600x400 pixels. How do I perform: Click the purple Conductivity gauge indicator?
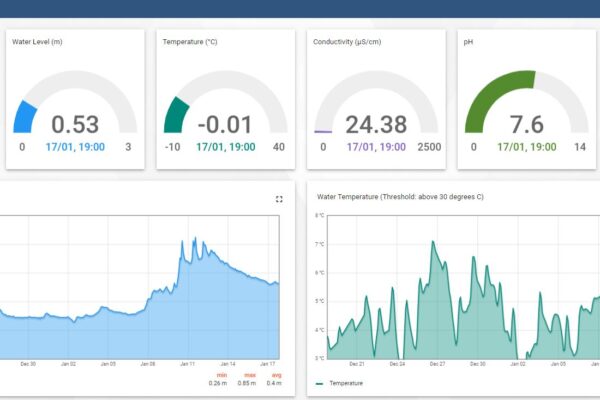click(x=323, y=132)
